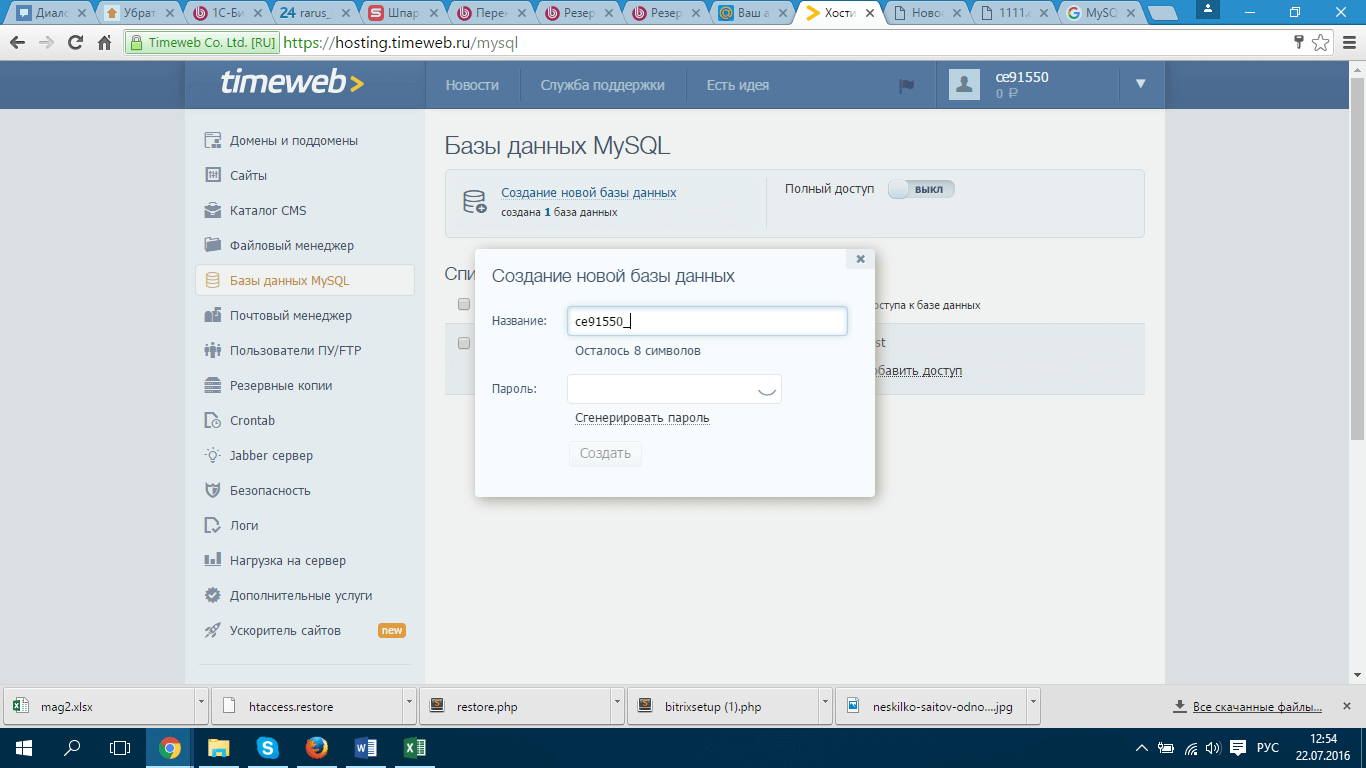Bookmark page with star icon
Viewport: 1366px width, 768px height.
1321,43
